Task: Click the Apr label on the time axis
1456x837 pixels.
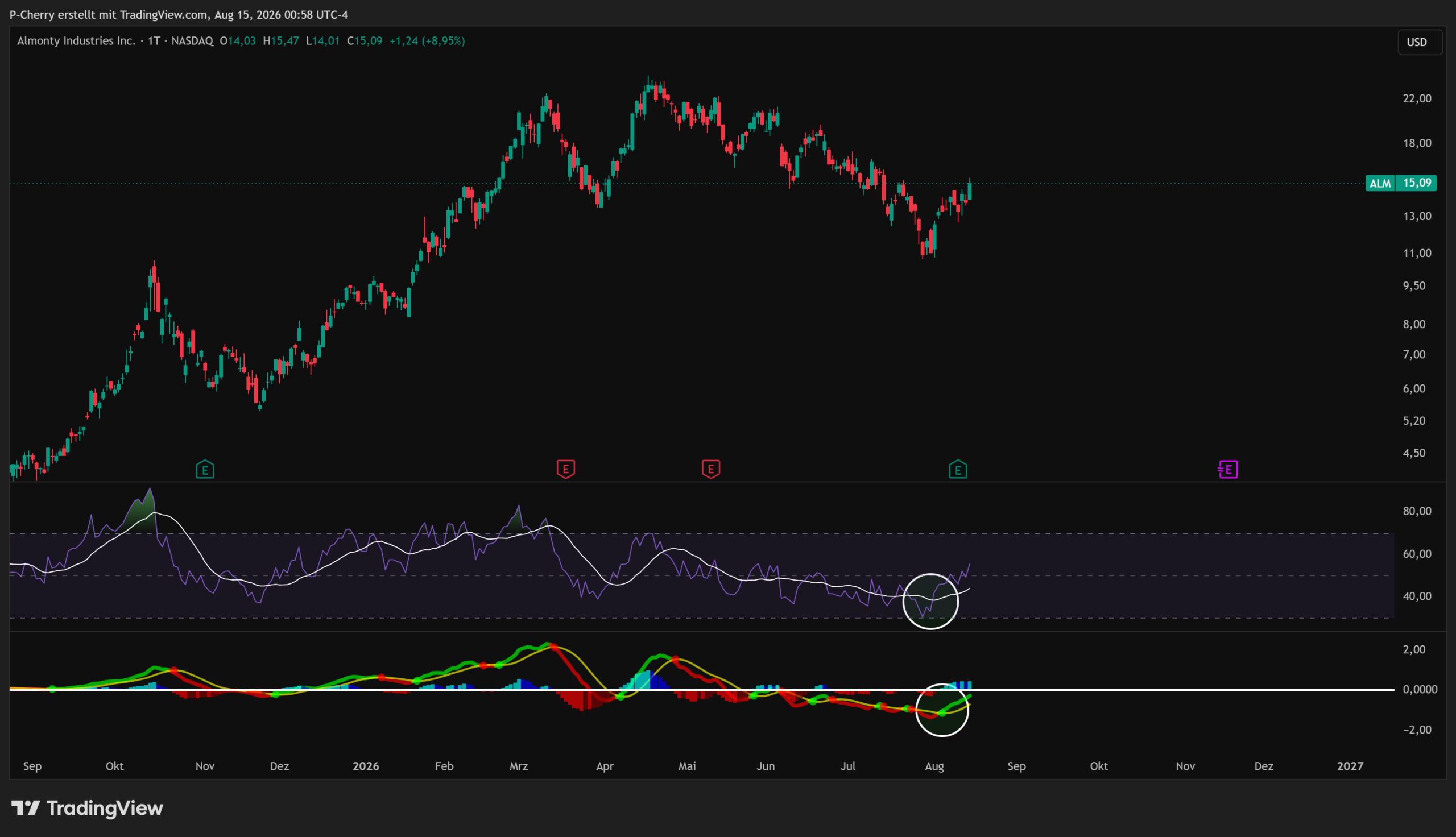Action: click(605, 766)
